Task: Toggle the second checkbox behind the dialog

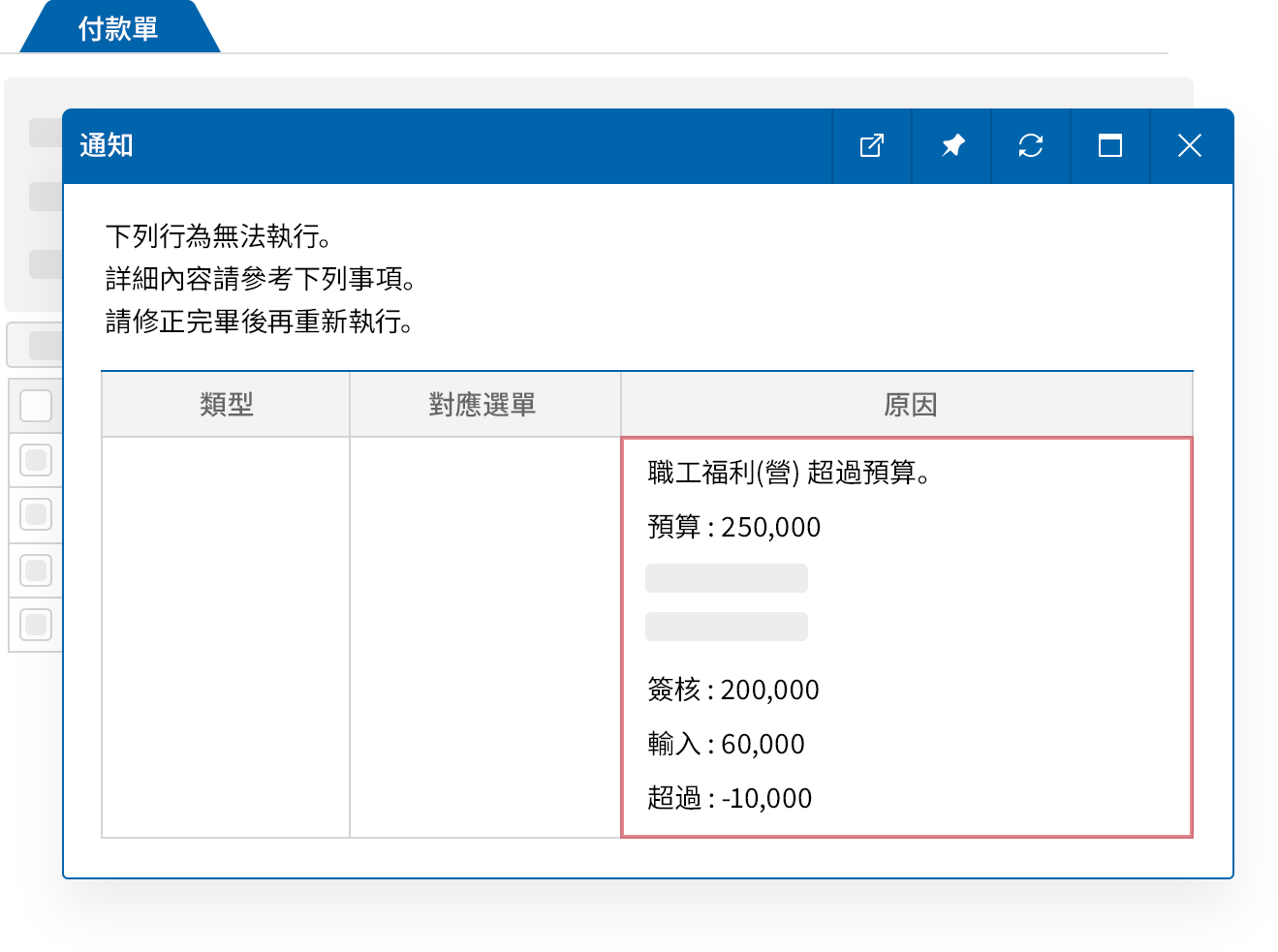Action: coord(36,460)
